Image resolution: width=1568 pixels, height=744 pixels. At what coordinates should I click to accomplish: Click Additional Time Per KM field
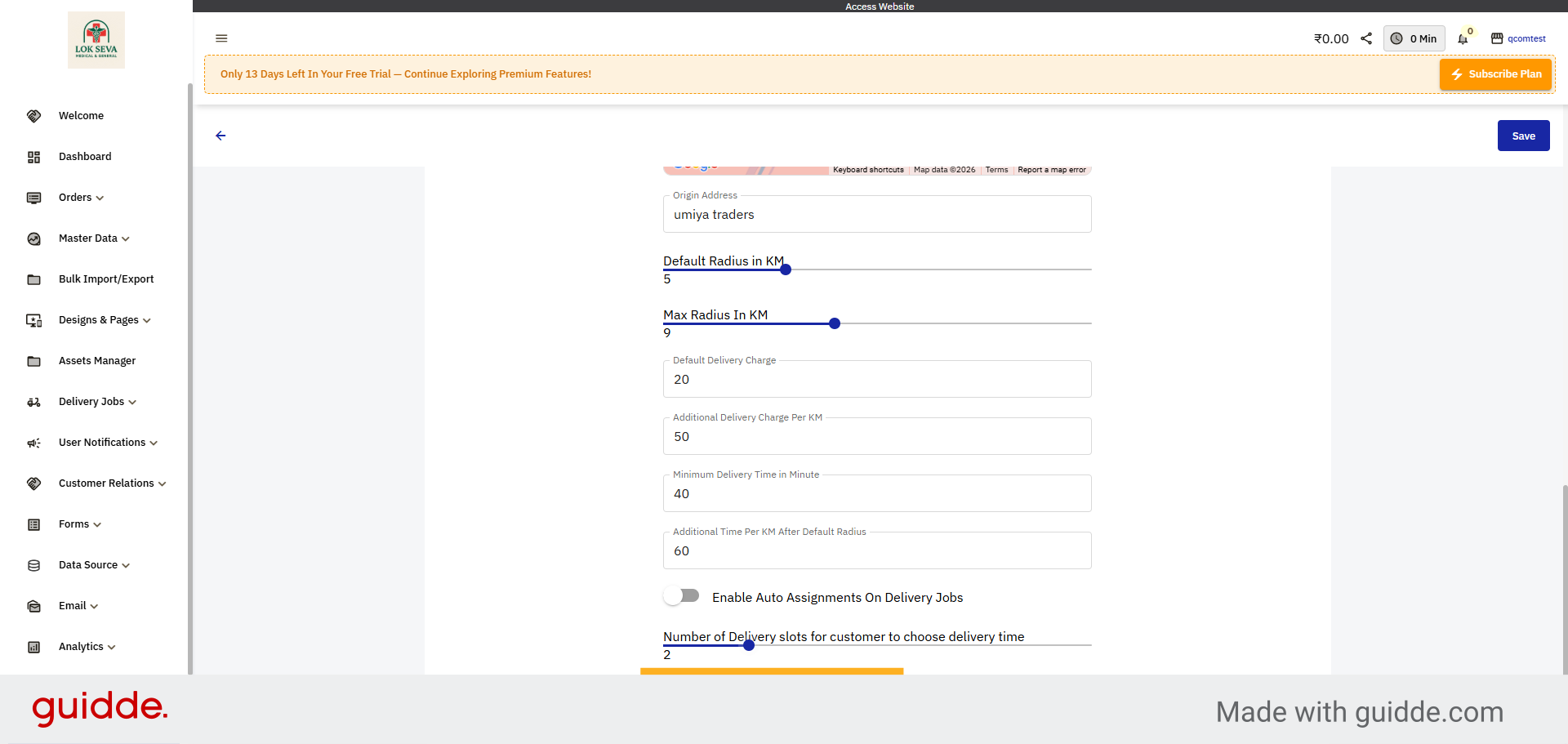tap(877, 550)
